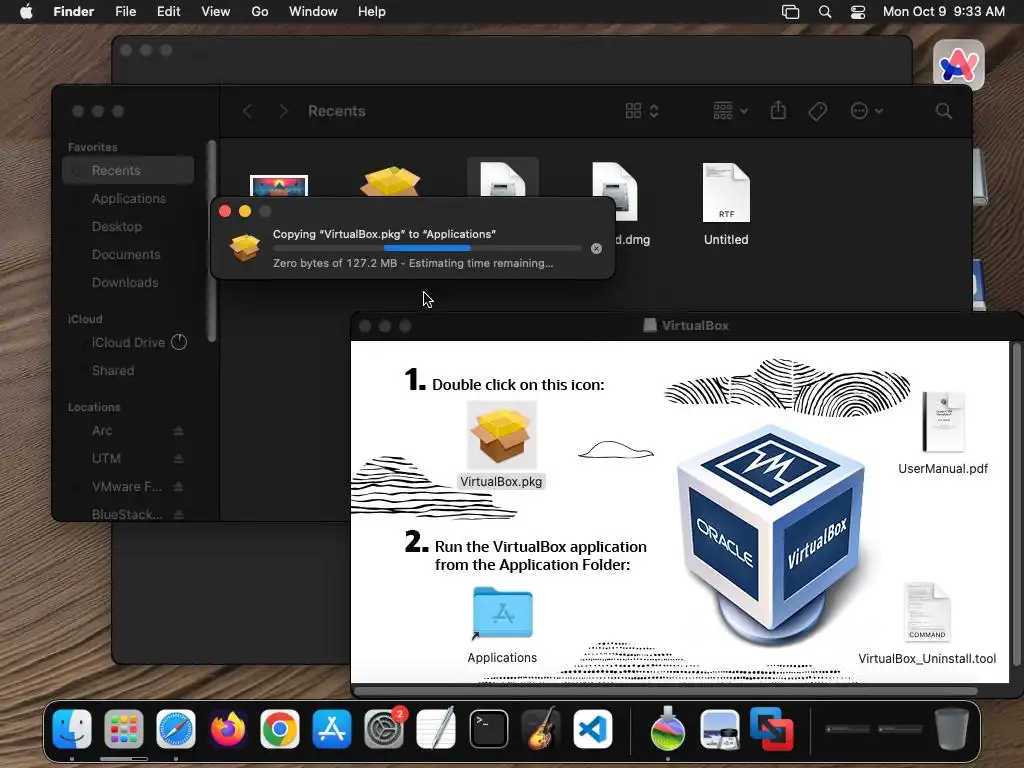Launch GarageBand from the Dock
This screenshot has height=768, width=1024.
[541, 728]
